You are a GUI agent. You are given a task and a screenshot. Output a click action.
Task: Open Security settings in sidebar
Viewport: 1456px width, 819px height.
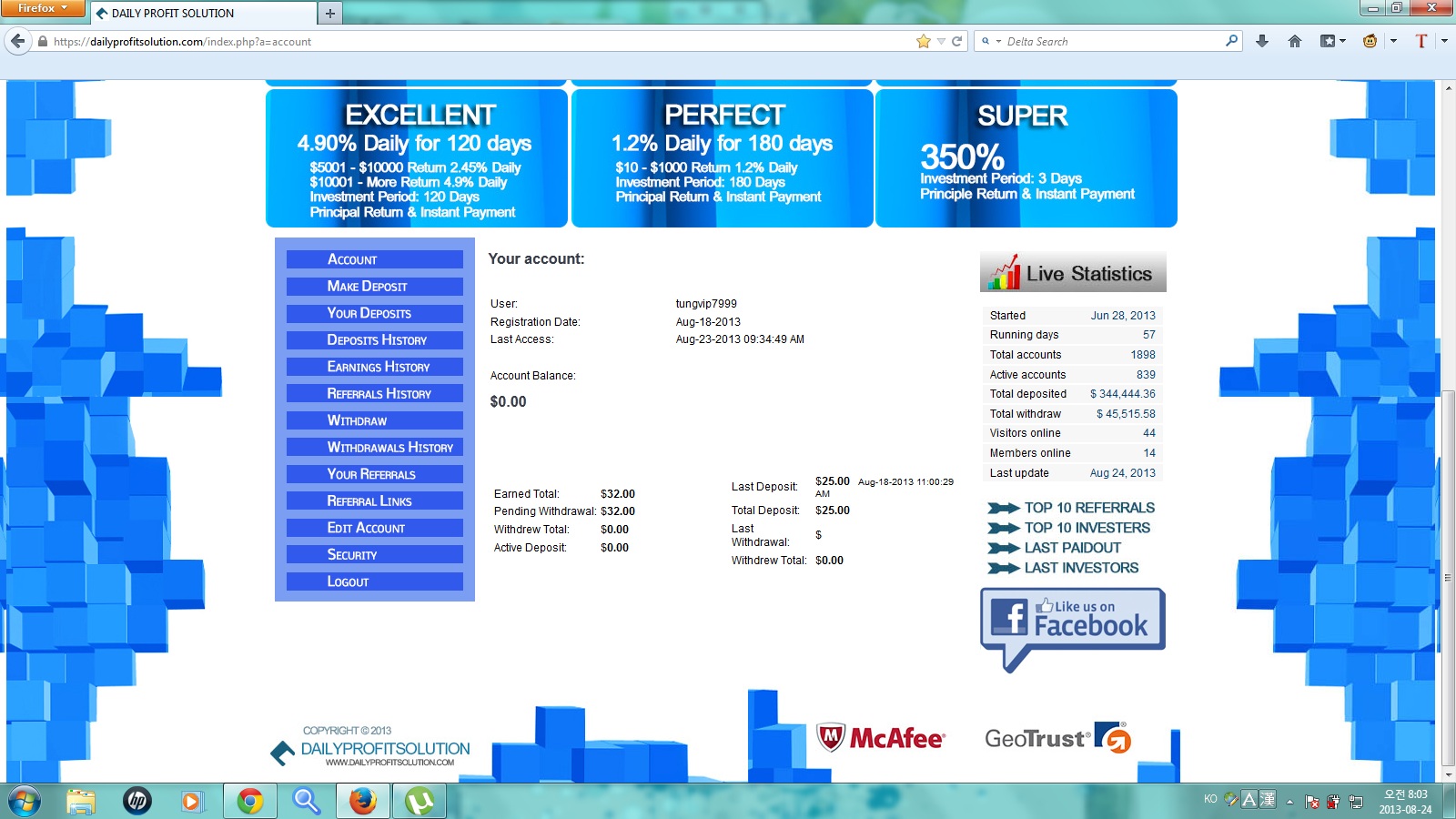(x=375, y=555)
